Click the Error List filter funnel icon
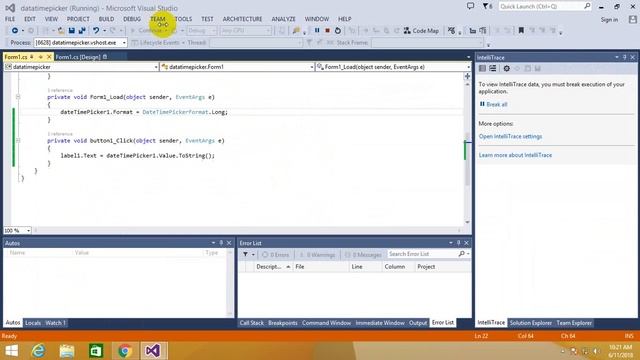Viewport: 640px width, 360px height. 246,254
